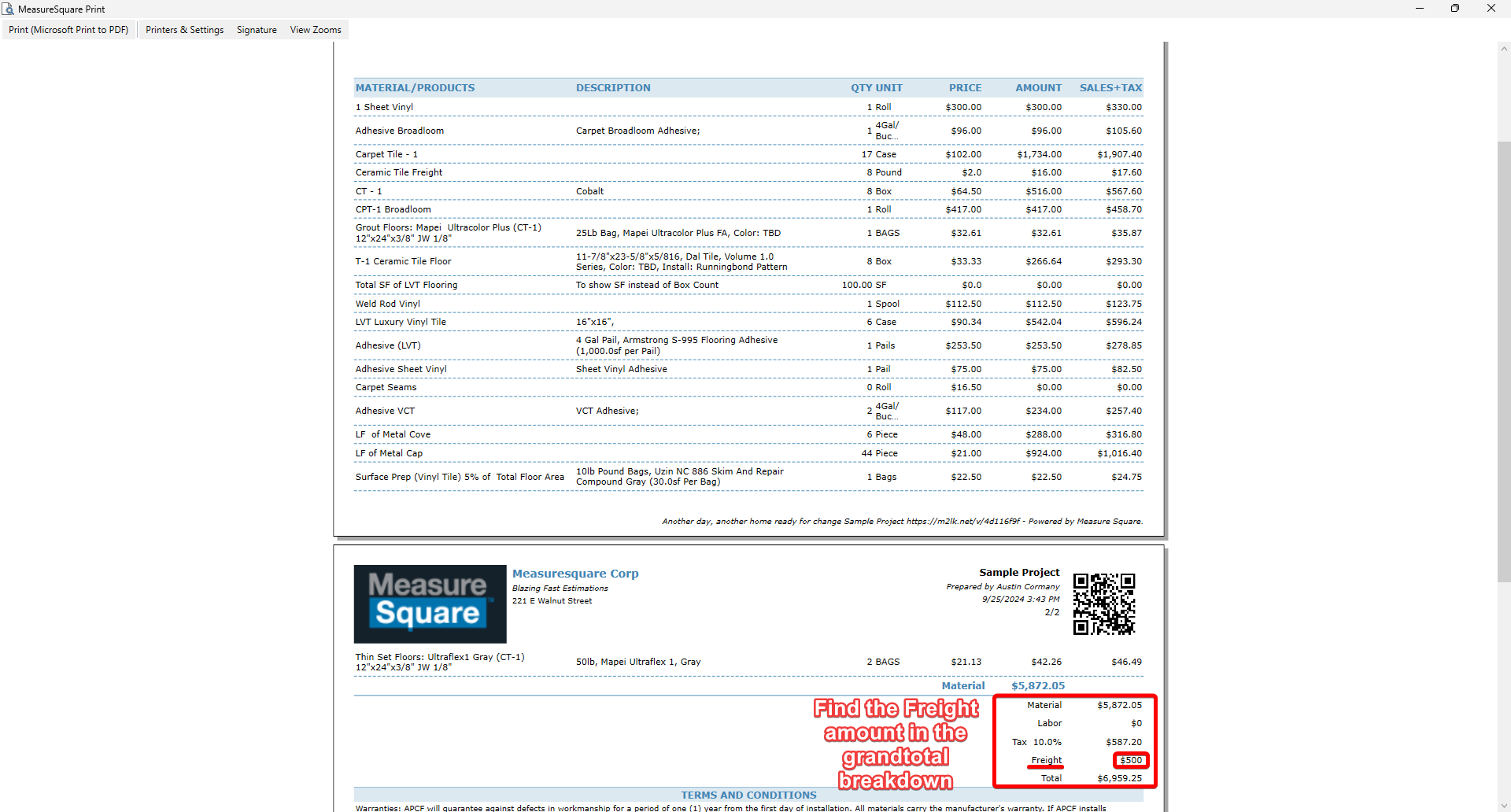Click the Armstrong S-995 Flooring Adhesive description

coord(677,345)
